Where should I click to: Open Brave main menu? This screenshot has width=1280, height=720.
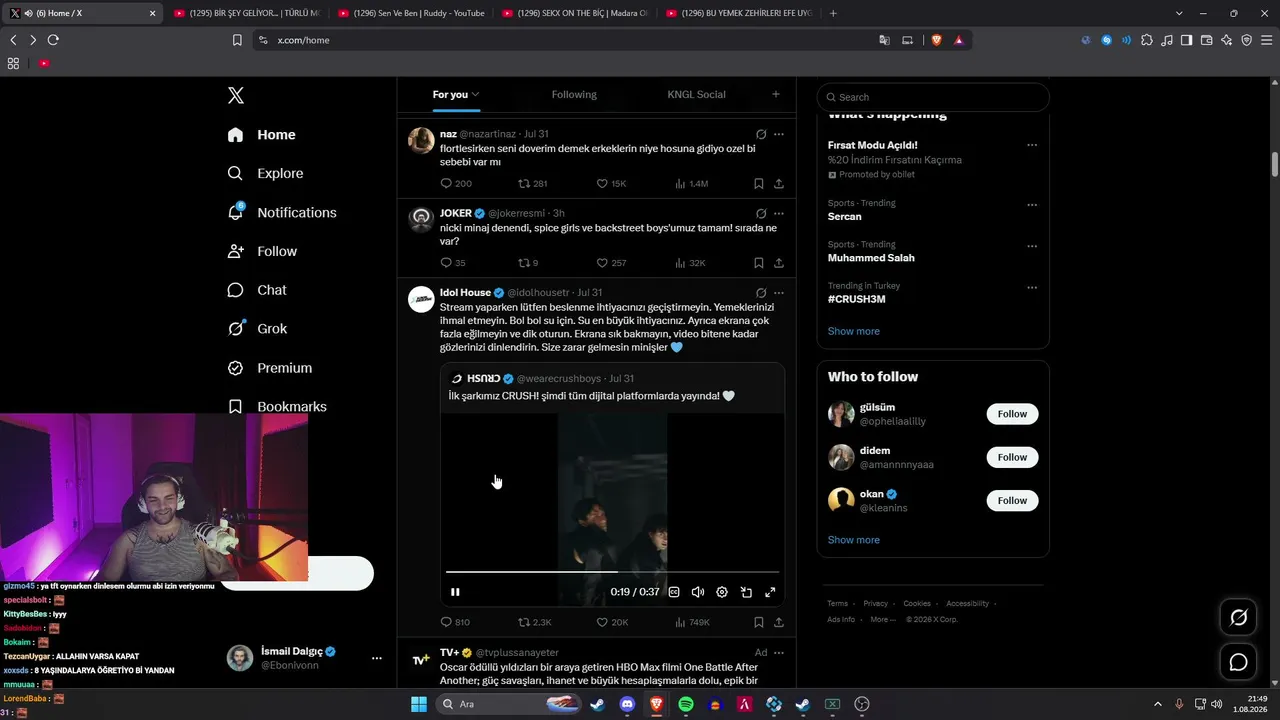click(1267, 40)
